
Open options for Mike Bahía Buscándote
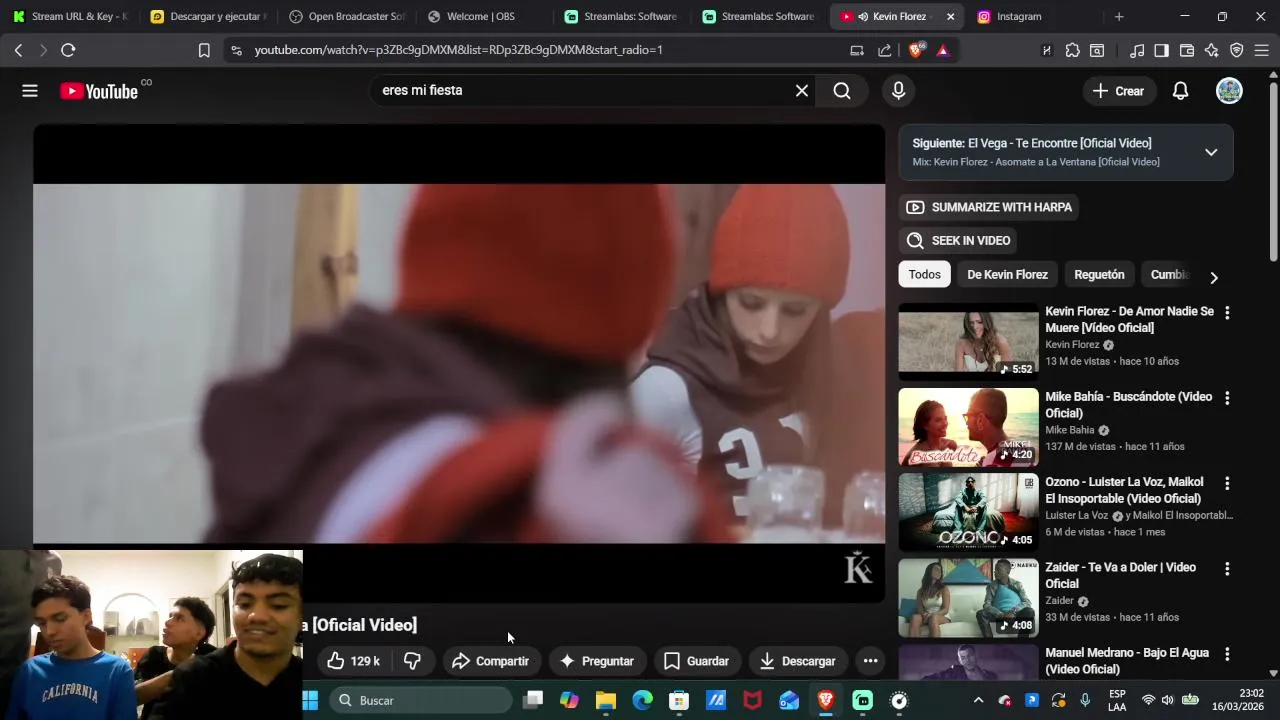1227,398
